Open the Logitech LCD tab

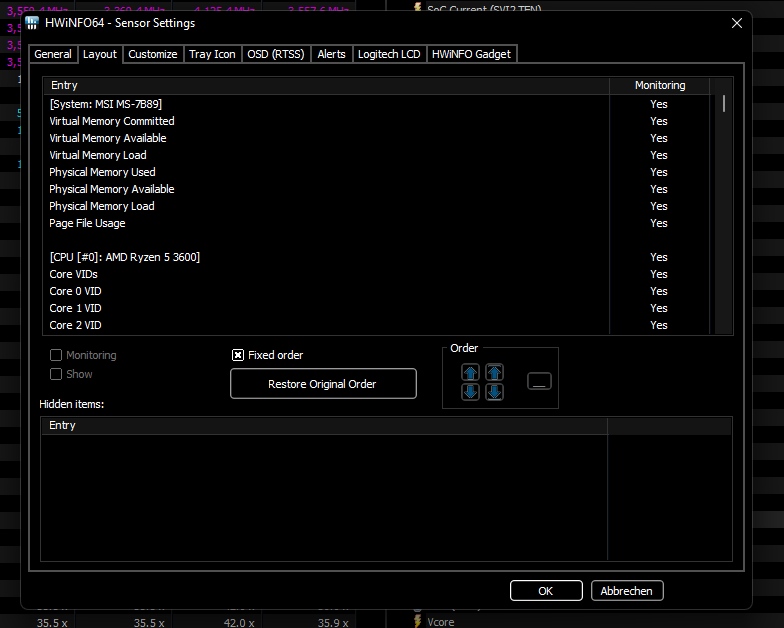pyautogui.click(x=389, y=54)
